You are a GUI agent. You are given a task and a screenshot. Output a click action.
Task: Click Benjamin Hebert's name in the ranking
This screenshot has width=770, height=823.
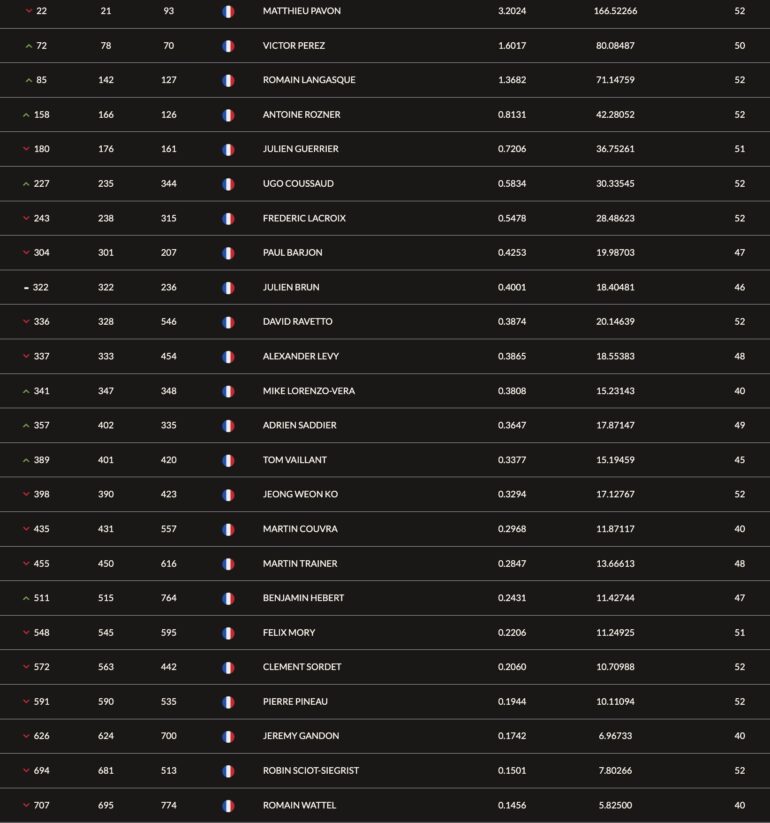(303, 598)
